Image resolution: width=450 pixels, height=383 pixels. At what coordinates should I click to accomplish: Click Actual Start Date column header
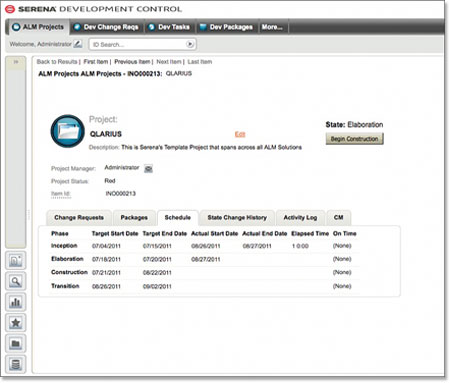click(x=215, y=234)
